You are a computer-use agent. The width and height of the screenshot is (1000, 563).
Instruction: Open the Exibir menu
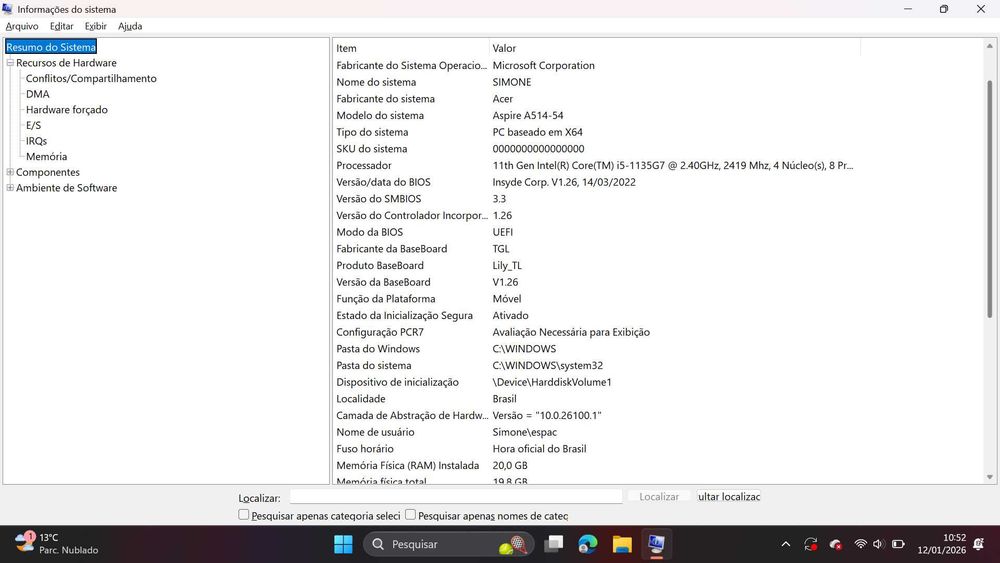96,26
